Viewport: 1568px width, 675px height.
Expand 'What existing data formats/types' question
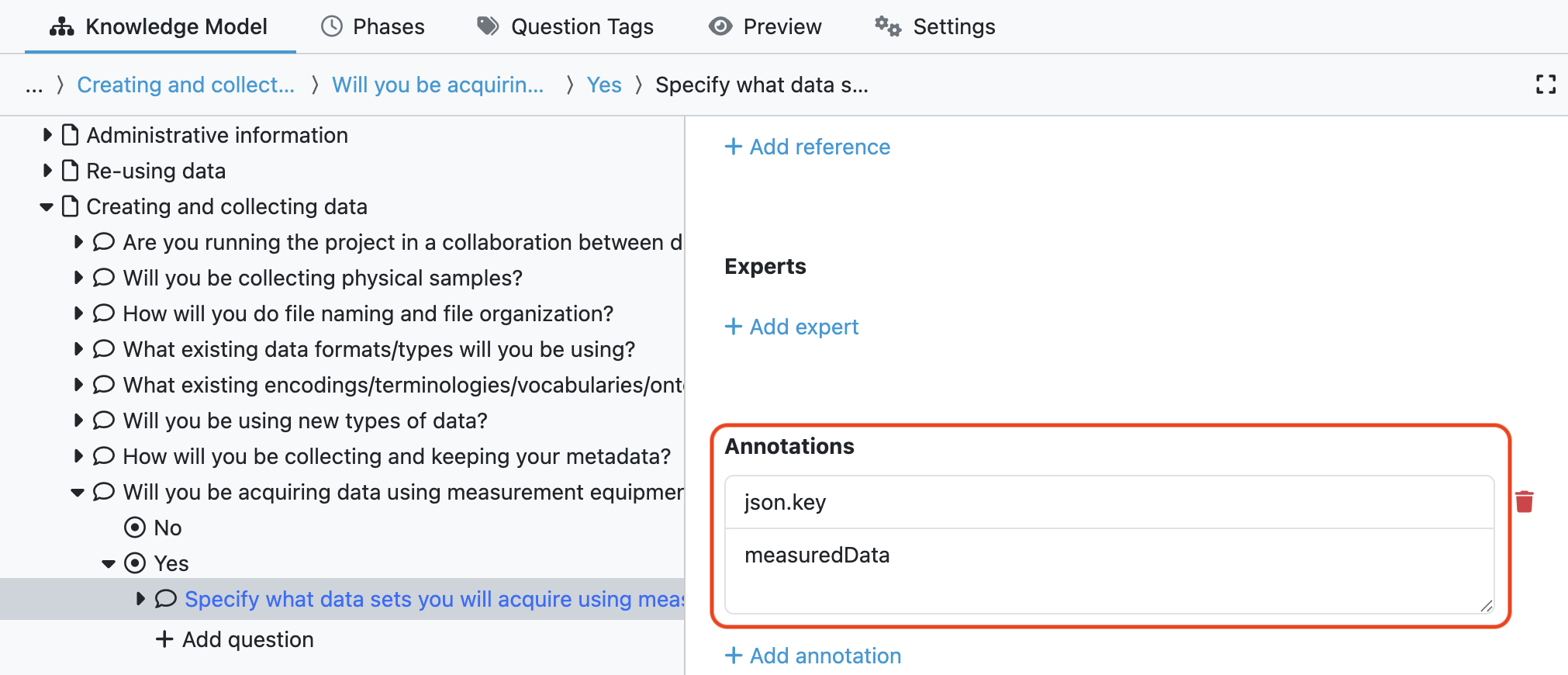(78, 349)
